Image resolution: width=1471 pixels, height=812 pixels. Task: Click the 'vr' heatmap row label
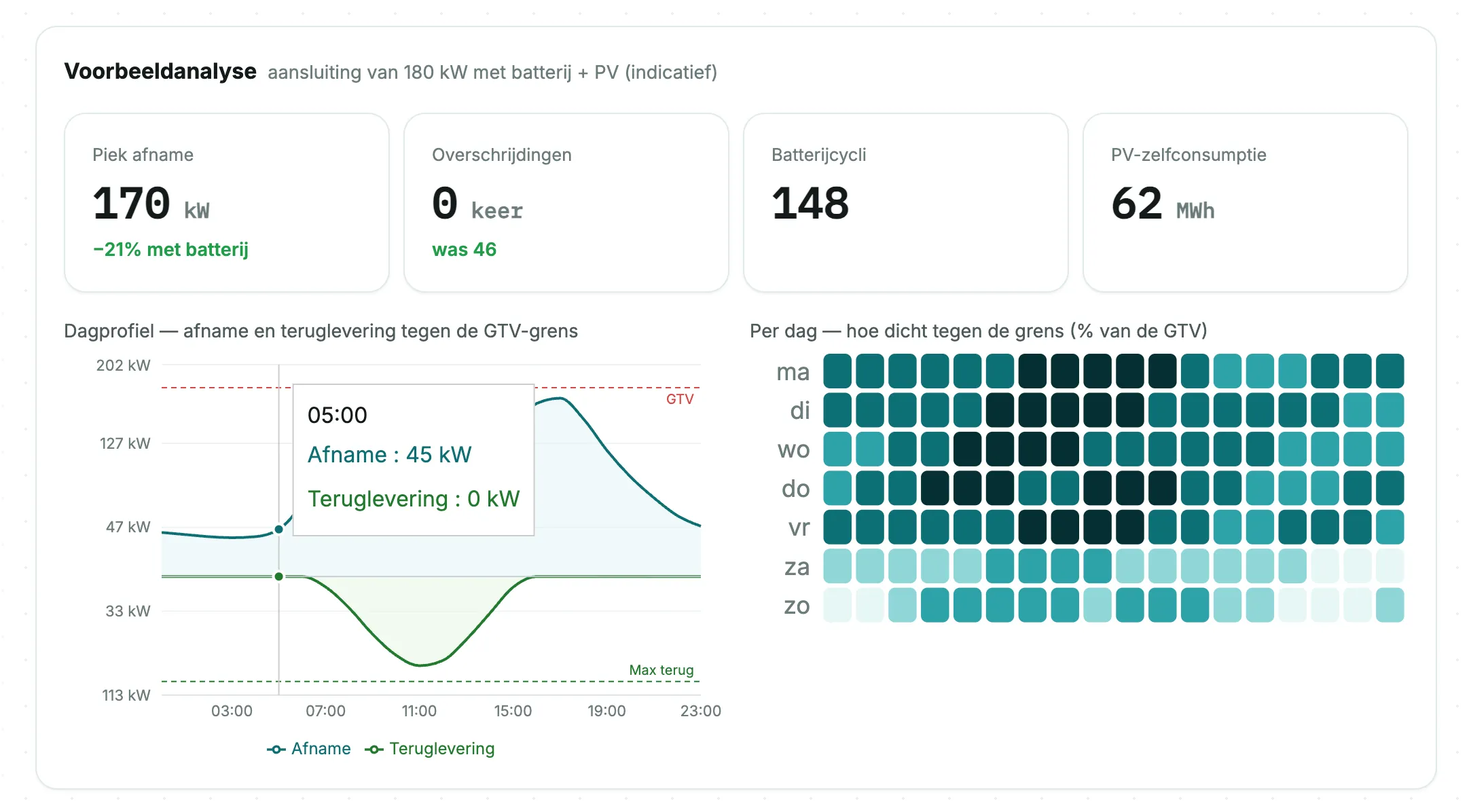pyautogui.click(x=799, y=528)
